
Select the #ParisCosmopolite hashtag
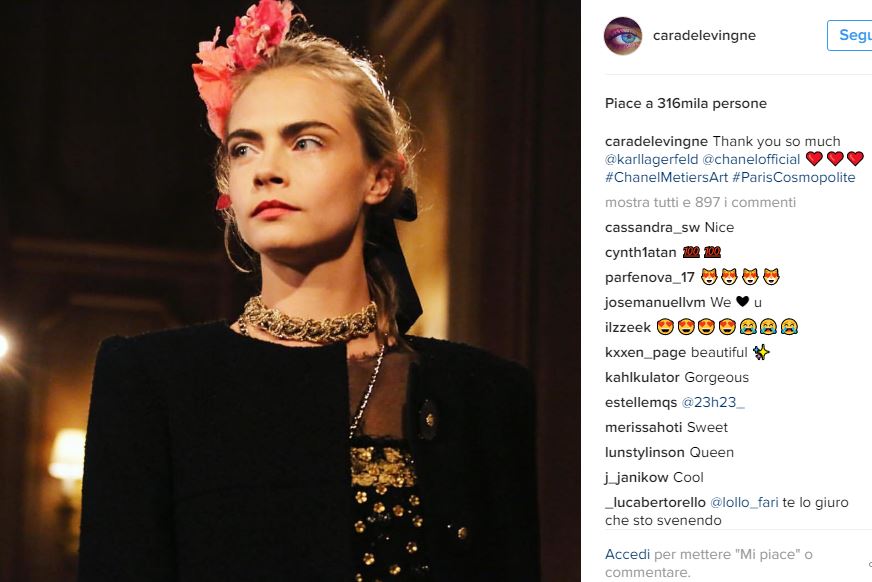coord(794,177)
